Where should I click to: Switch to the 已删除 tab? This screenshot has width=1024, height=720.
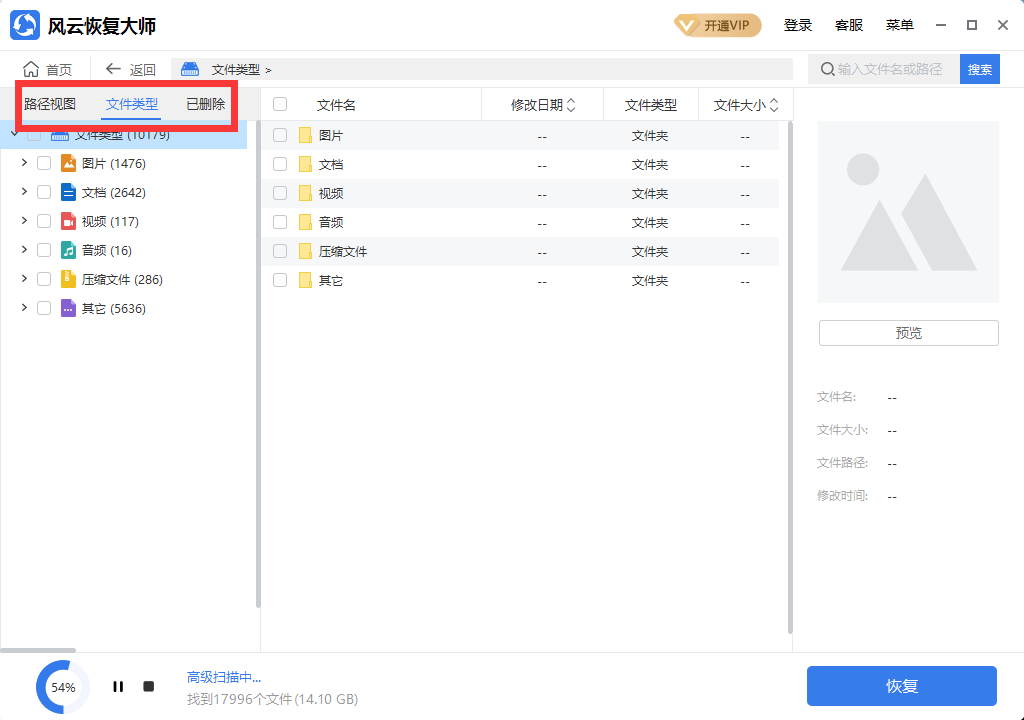[x=204, y=103]
